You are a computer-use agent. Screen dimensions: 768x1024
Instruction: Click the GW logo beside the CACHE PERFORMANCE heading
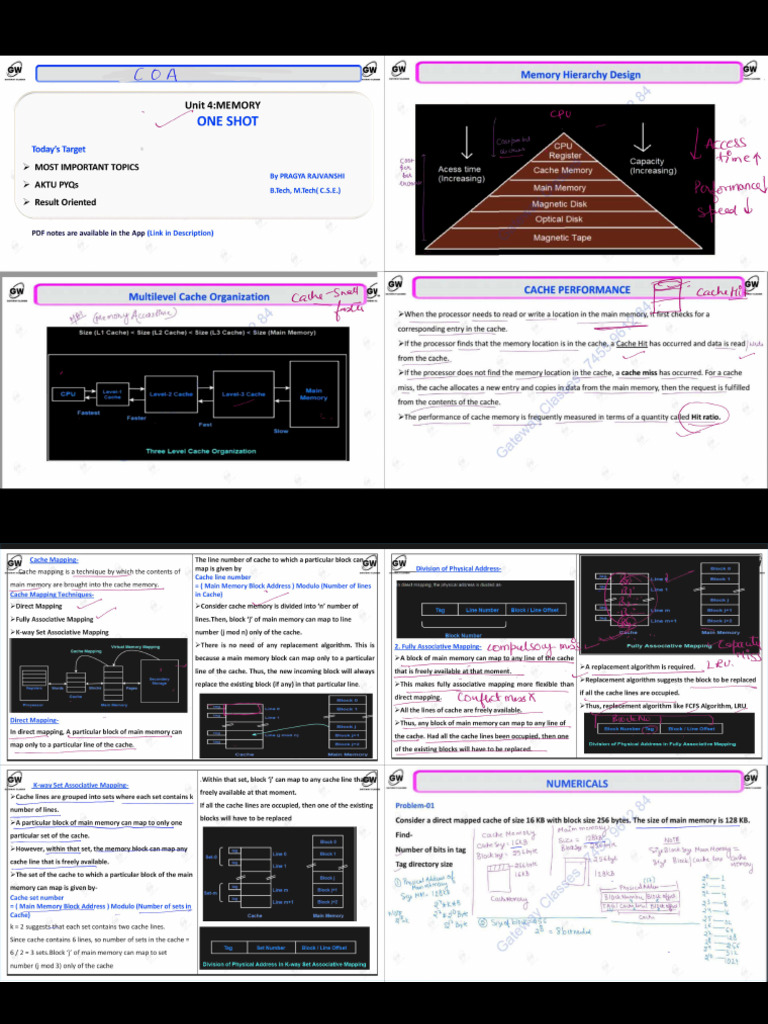click(396, 285)
